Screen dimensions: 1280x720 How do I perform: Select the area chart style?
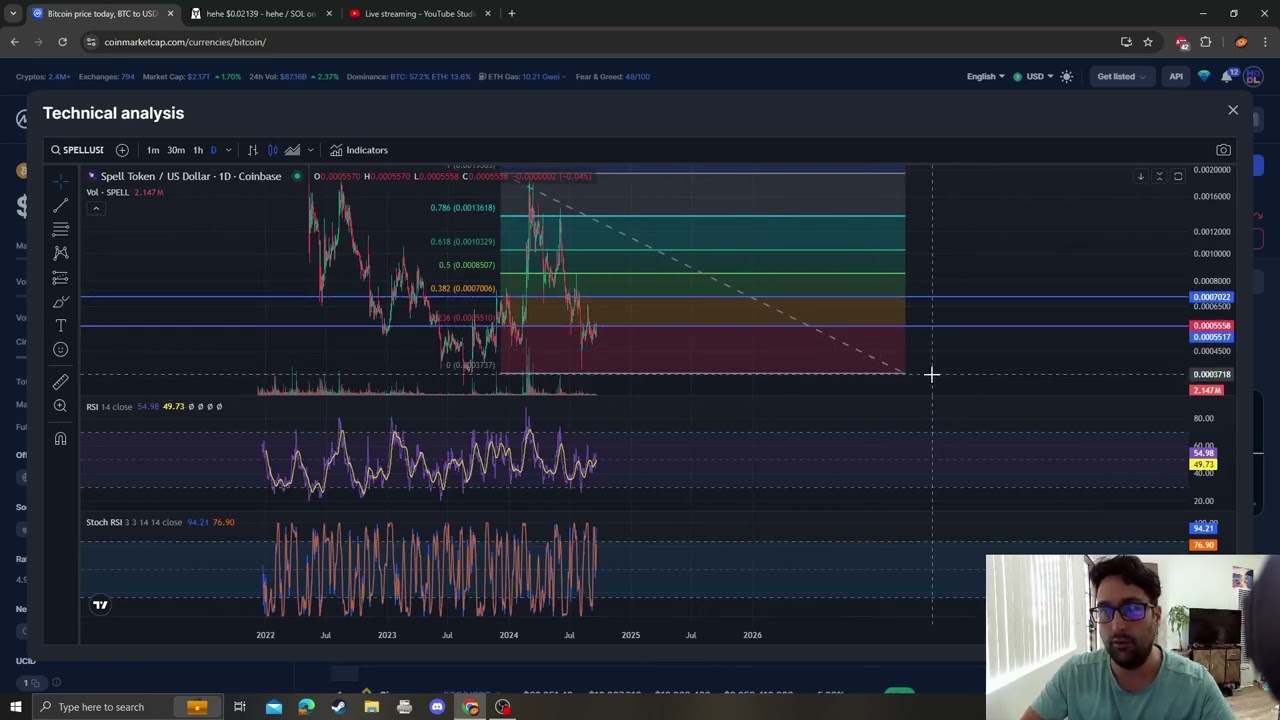pyautogui.click(x=292, y=150)
